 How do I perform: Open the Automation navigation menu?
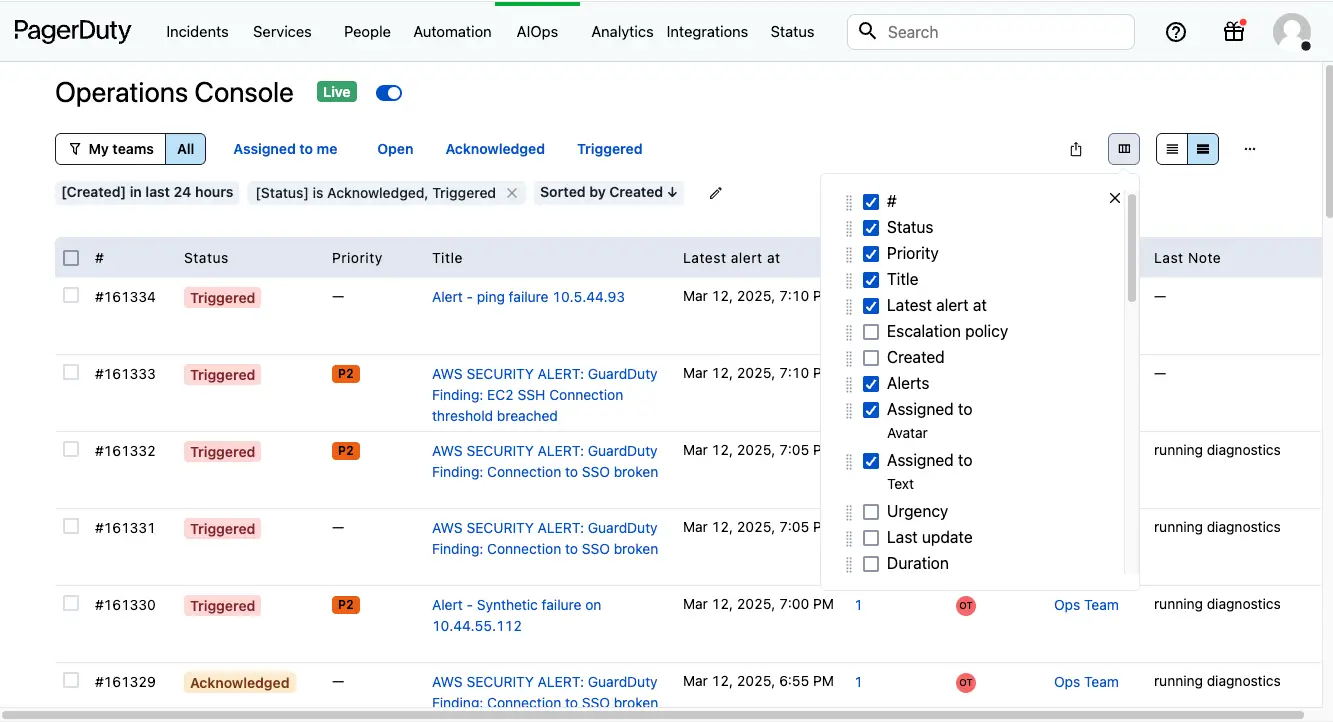click(452, 32)
